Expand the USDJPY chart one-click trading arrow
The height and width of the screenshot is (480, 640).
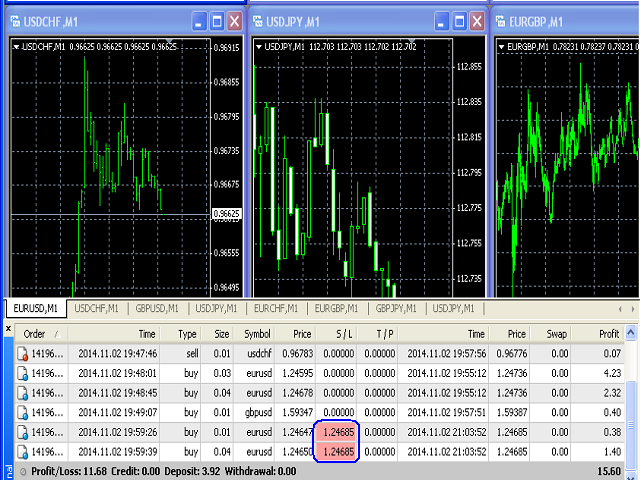(260, 46)
